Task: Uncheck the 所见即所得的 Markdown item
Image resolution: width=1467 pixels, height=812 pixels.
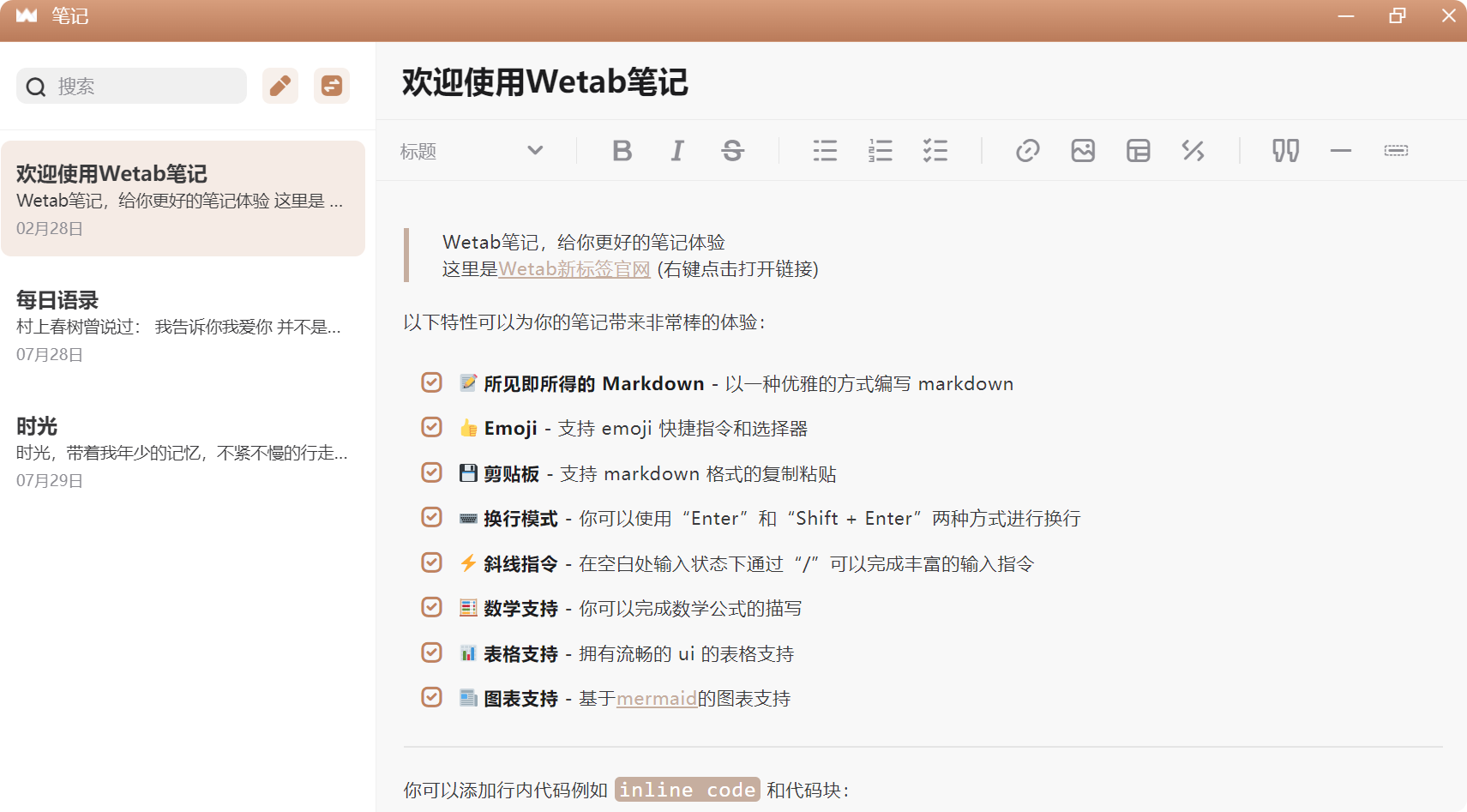Action: point(431,382)
